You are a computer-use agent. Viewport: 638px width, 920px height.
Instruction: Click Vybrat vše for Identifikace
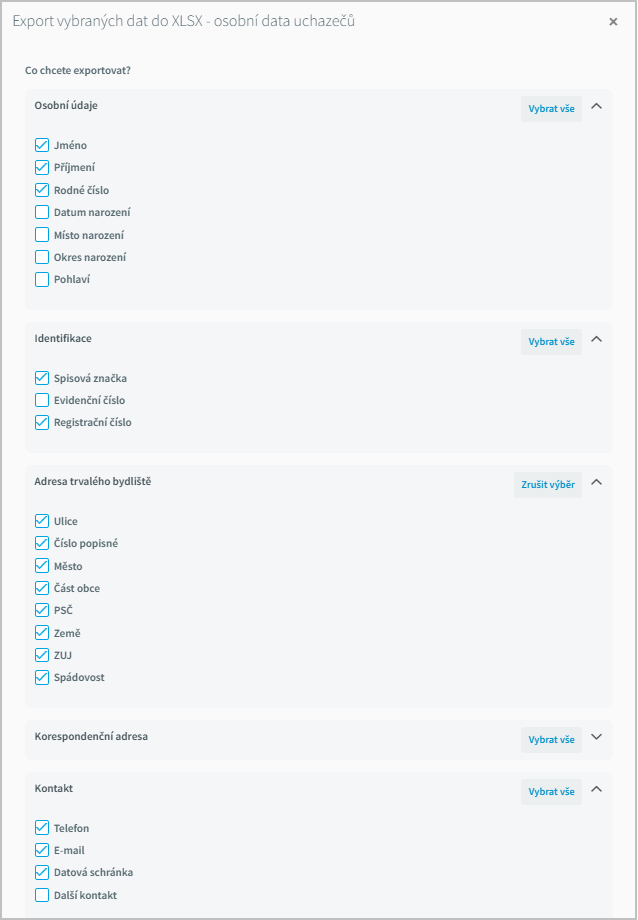(551, 342)
